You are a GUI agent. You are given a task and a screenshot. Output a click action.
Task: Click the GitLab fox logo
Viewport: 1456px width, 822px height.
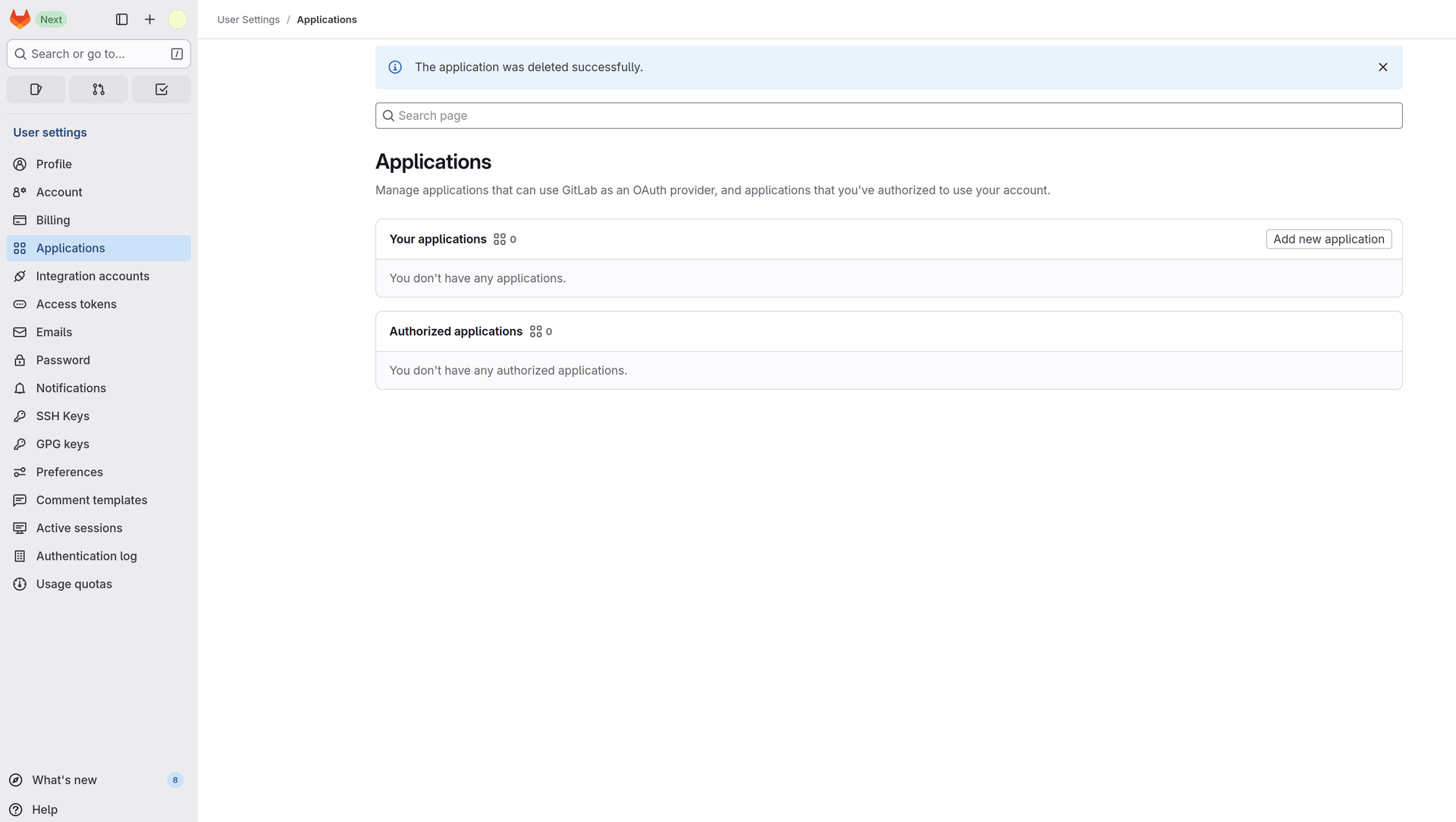click(20, 19)
